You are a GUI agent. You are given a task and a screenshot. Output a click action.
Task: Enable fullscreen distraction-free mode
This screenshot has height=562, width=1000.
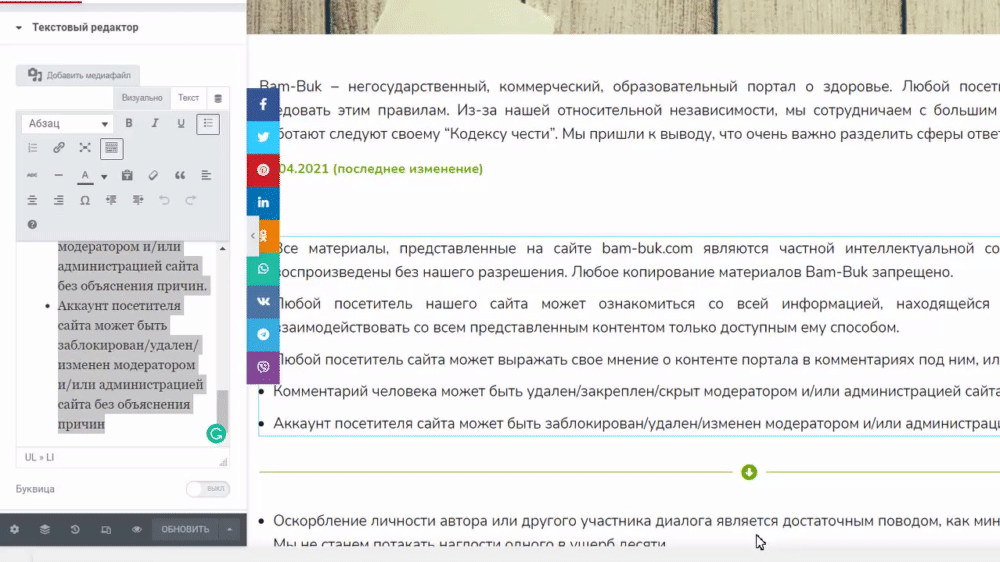click(x=85, y=148)
